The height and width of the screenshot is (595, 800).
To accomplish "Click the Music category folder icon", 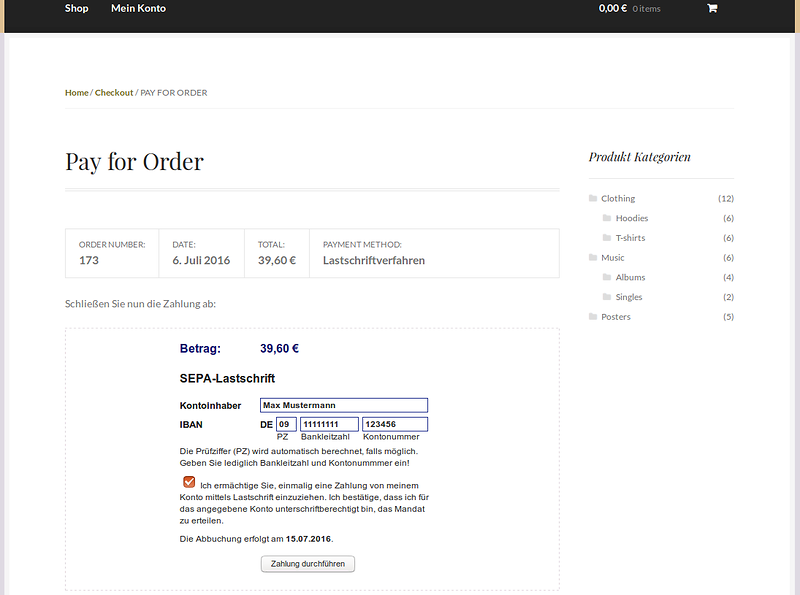I will click(x=593, y=258).
